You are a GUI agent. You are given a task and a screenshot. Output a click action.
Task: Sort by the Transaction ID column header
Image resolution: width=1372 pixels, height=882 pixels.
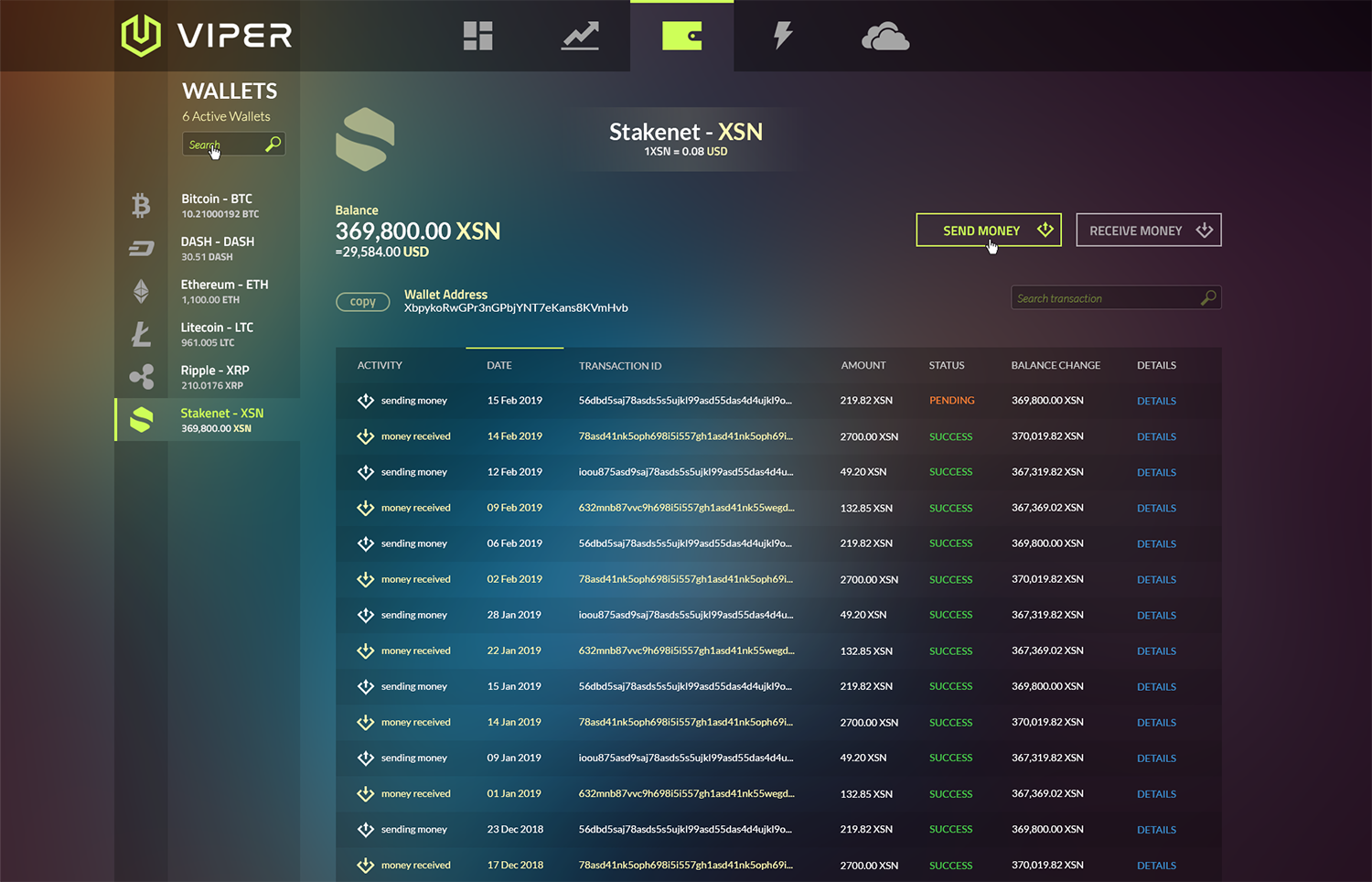tap(620, 366)
